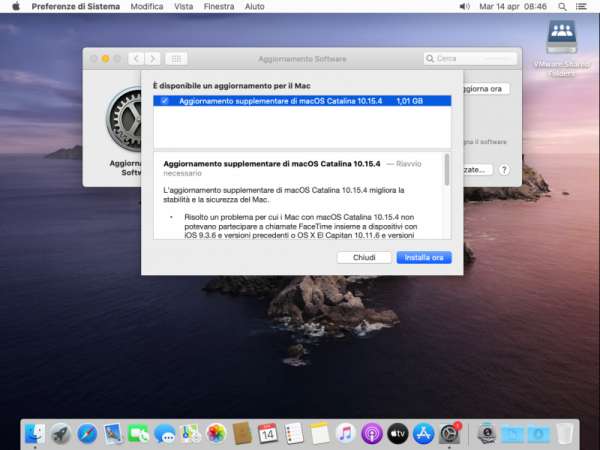Open Contacts in the Dock
The image size is (600, 450).
242,434
